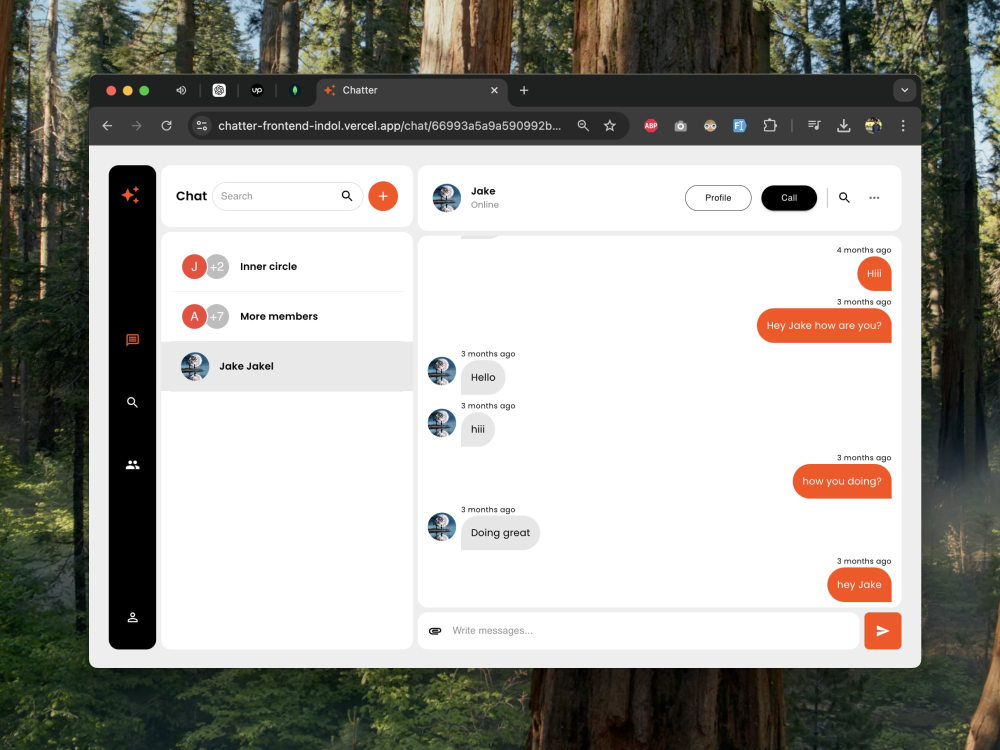Go back with browser back arrow
Viewport: 1000px width, 750px height.
(107, 126)
